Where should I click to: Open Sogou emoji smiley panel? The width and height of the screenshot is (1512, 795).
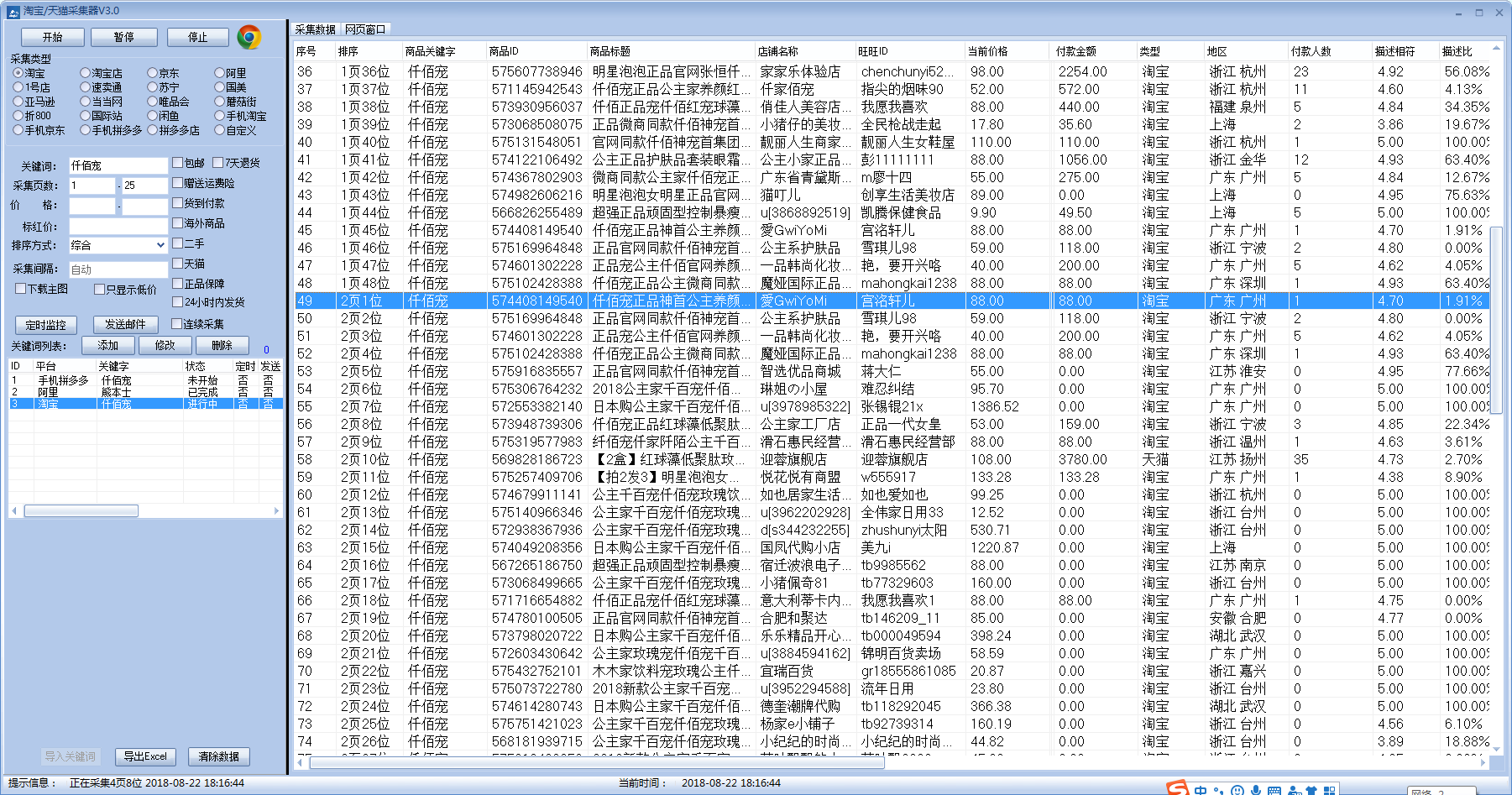point(1237,791)
